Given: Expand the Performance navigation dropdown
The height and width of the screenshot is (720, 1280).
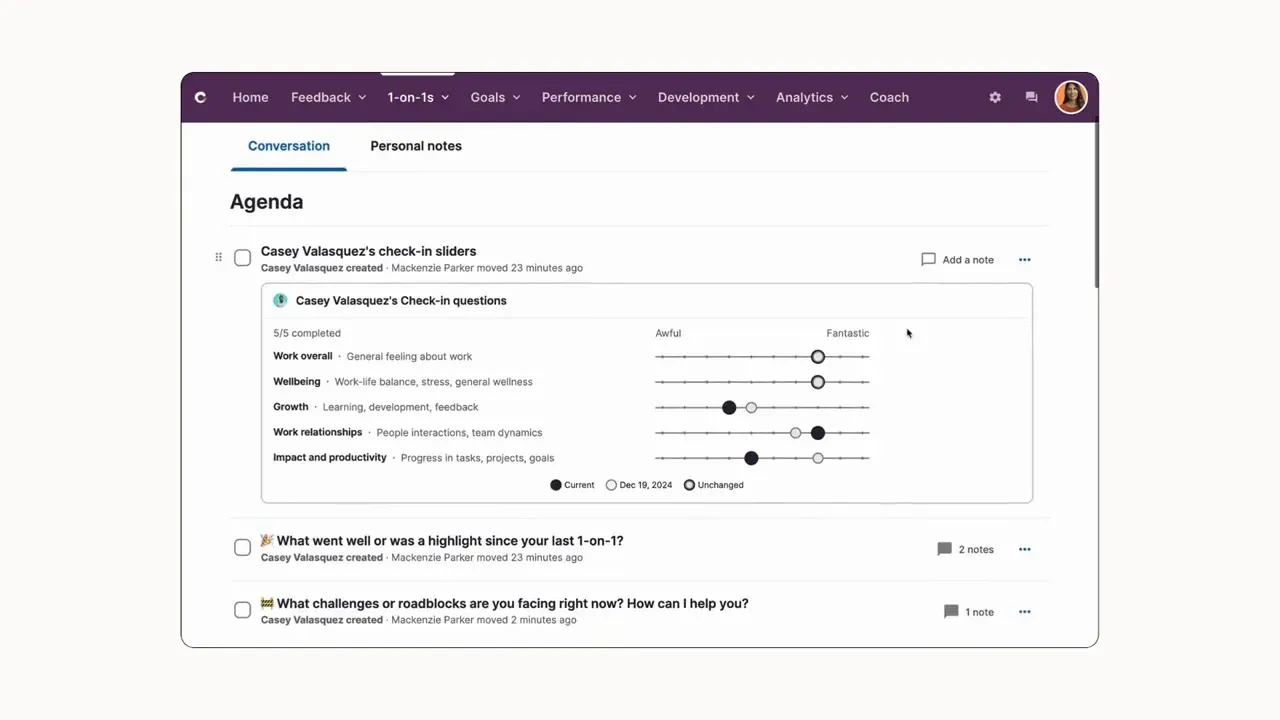Looking at the screenshot, I should pyautogui.click(x=588, y=97).
